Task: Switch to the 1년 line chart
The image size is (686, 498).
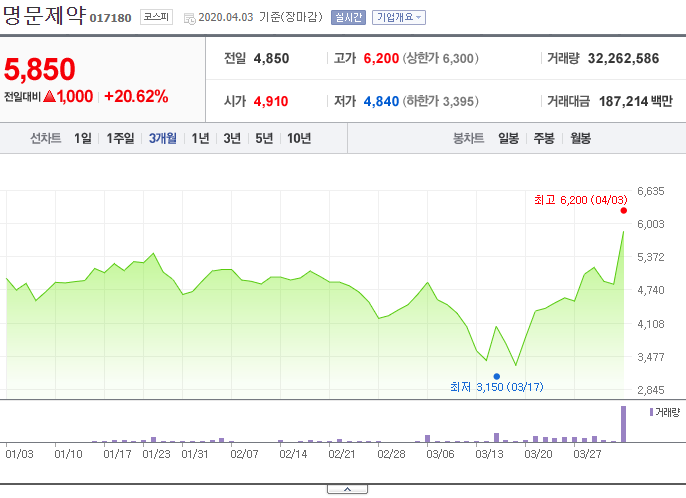Action: tap(200, 138)
